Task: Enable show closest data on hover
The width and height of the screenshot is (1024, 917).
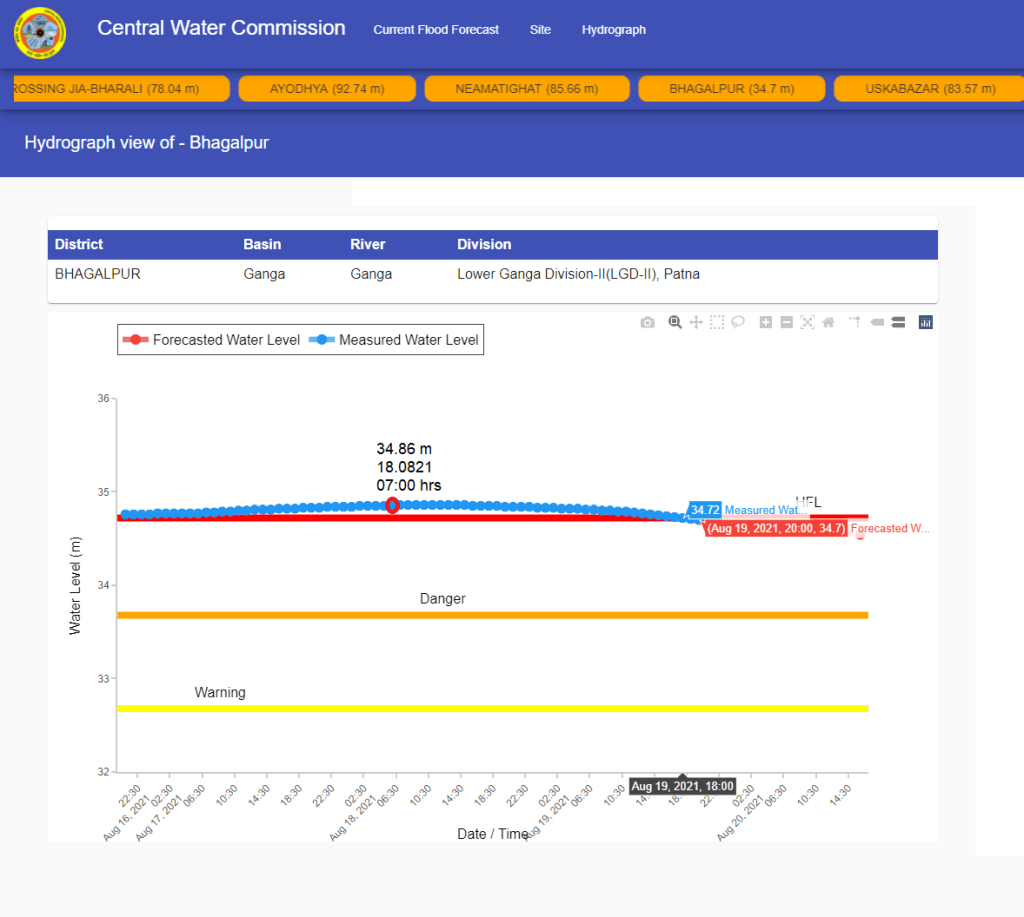Action: click(x=877, y=322)
